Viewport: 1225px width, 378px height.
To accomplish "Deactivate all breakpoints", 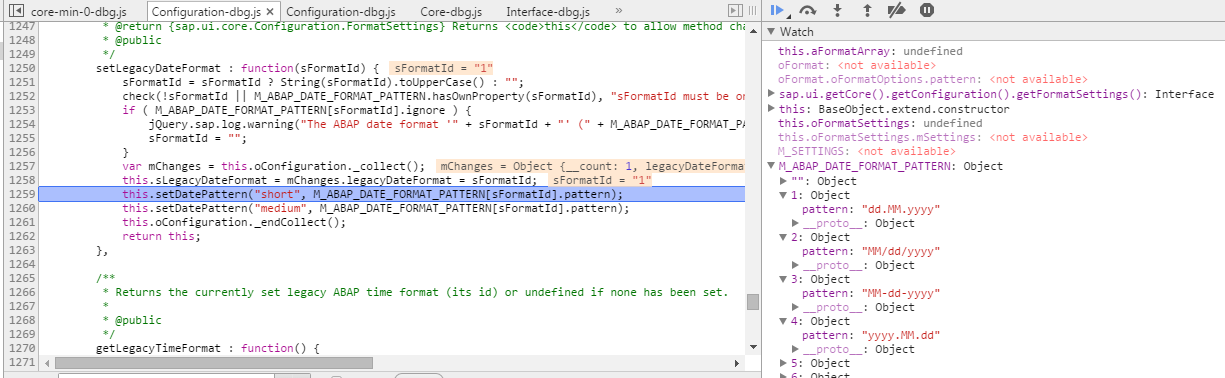I will coord(897,10).
